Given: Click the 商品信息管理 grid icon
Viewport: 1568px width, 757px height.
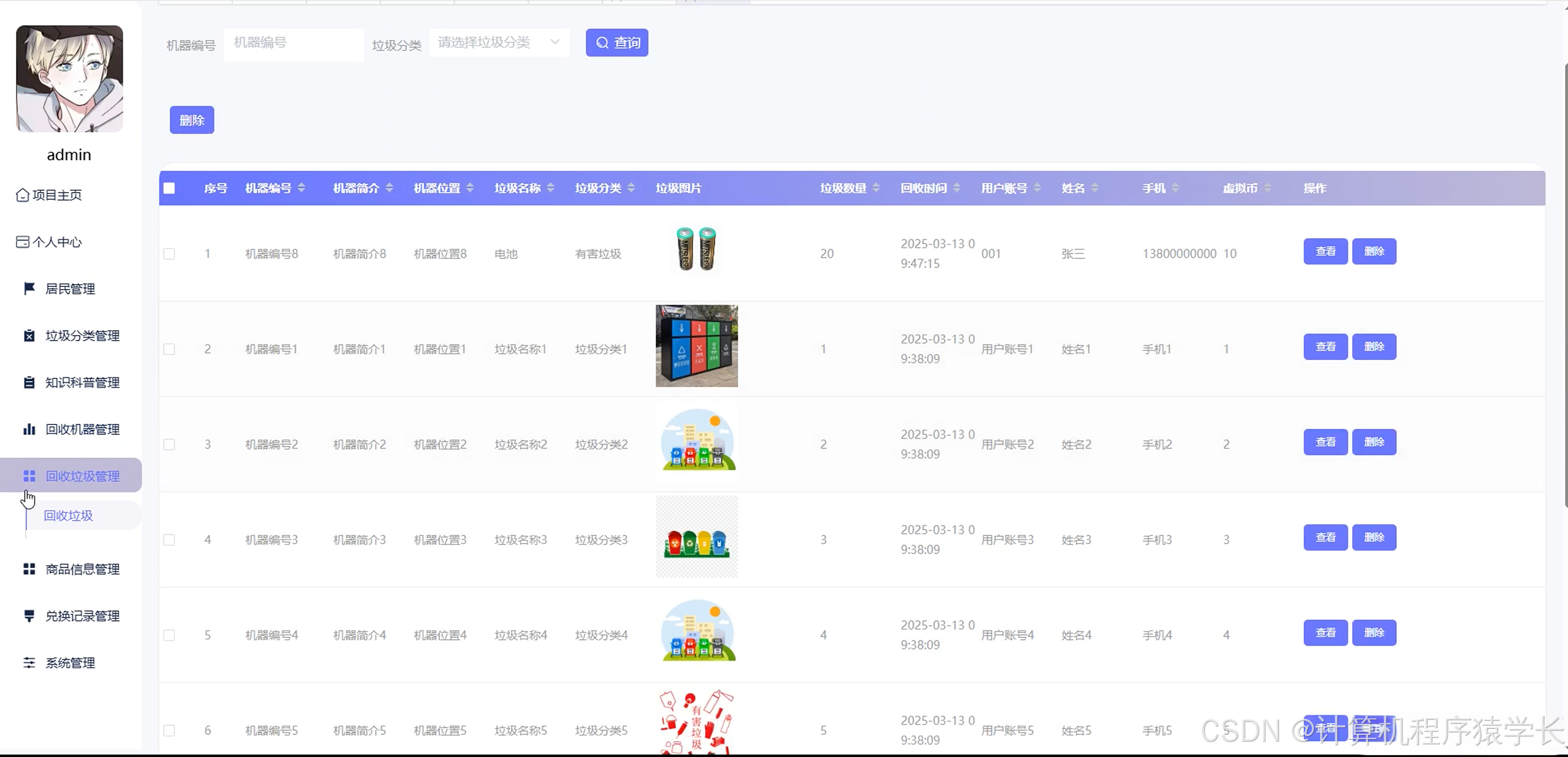Looking at the screenshot, I should (x=29, y=569).
